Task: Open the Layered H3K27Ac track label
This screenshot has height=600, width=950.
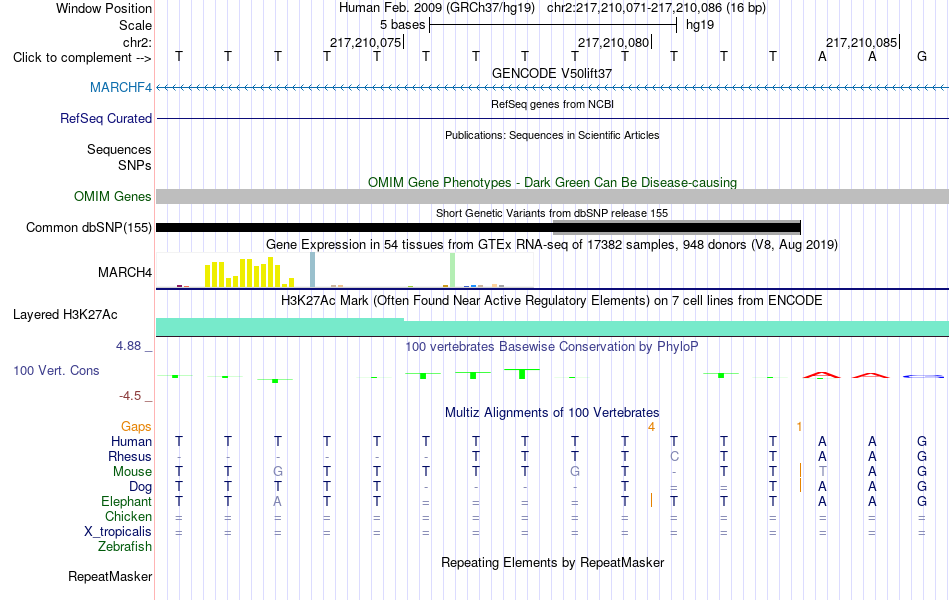Action: [x=65, y=315]
